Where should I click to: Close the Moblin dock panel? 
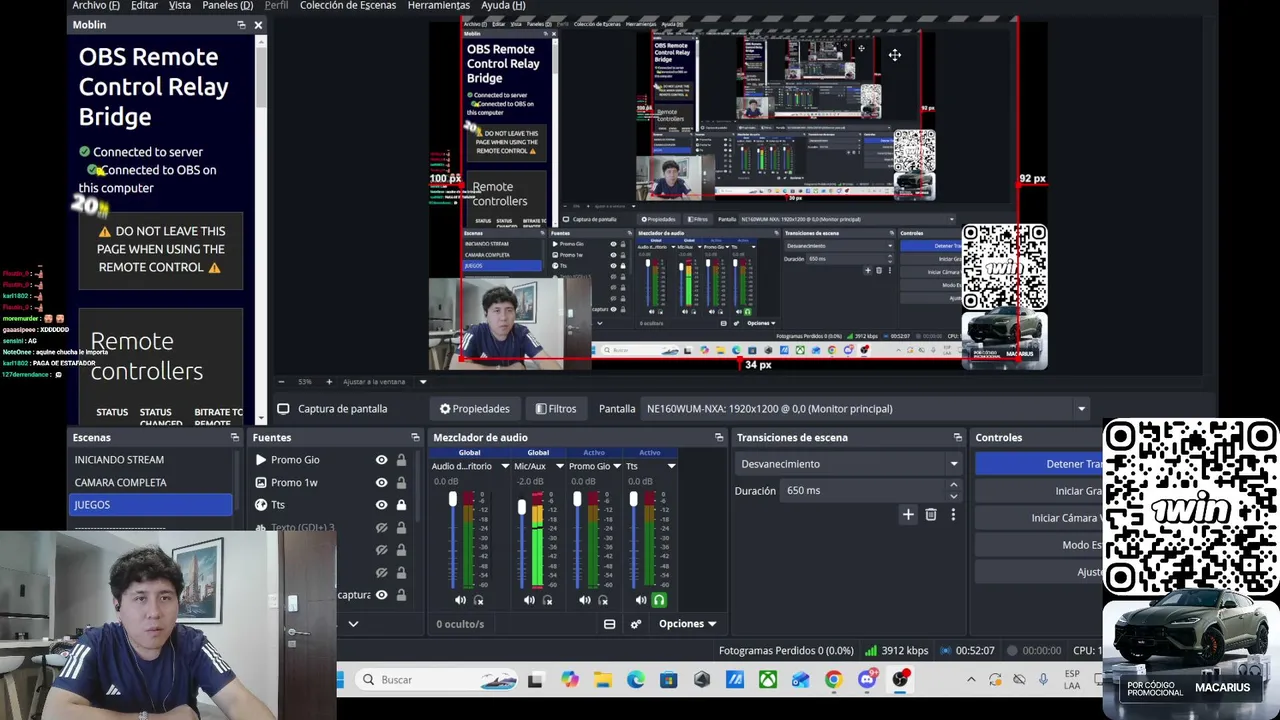(258, 25)
